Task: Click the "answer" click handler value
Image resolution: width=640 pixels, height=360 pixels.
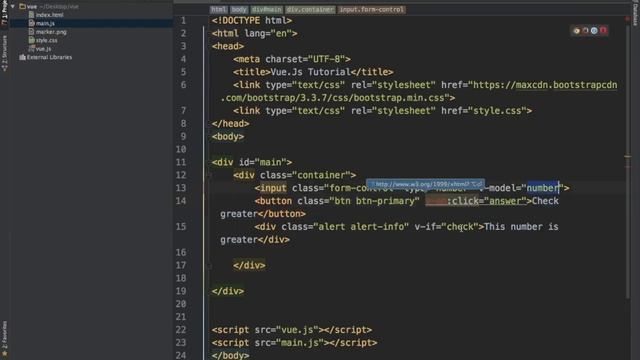Action: pos(504,201)
